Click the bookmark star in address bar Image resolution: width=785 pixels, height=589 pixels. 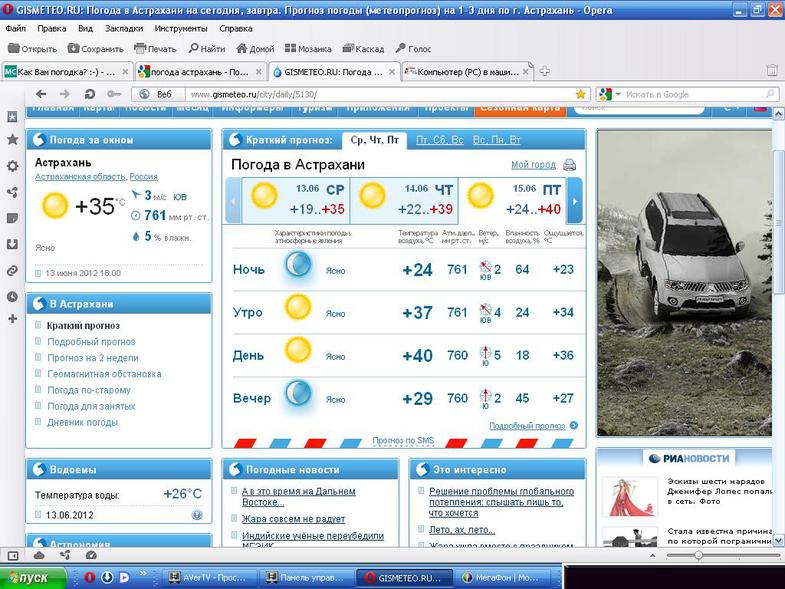tap(581, 94)
